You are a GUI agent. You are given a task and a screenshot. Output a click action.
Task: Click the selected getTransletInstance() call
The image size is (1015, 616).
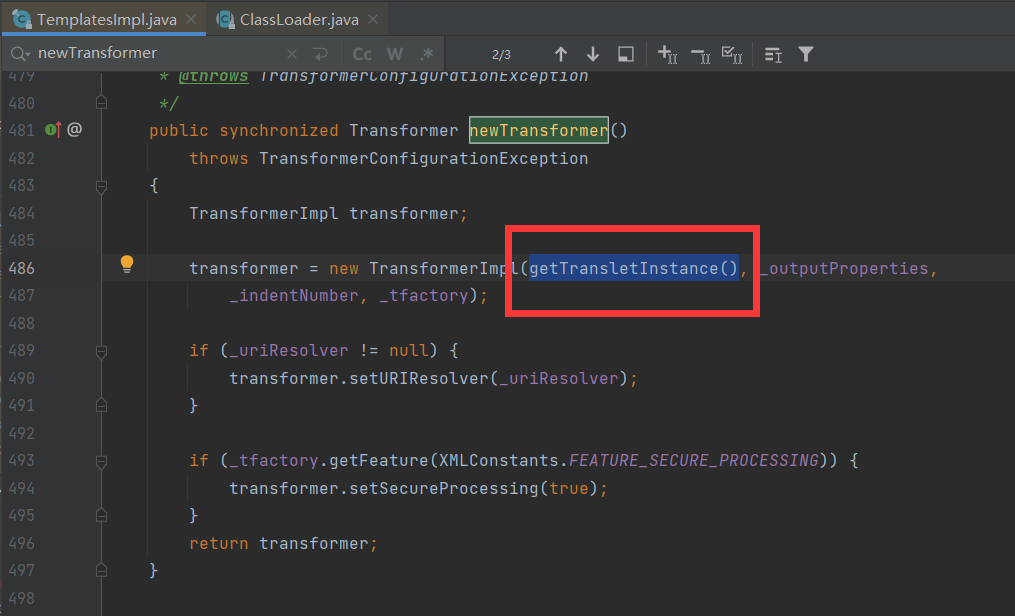pyautogui.click(x=634, y=268)
